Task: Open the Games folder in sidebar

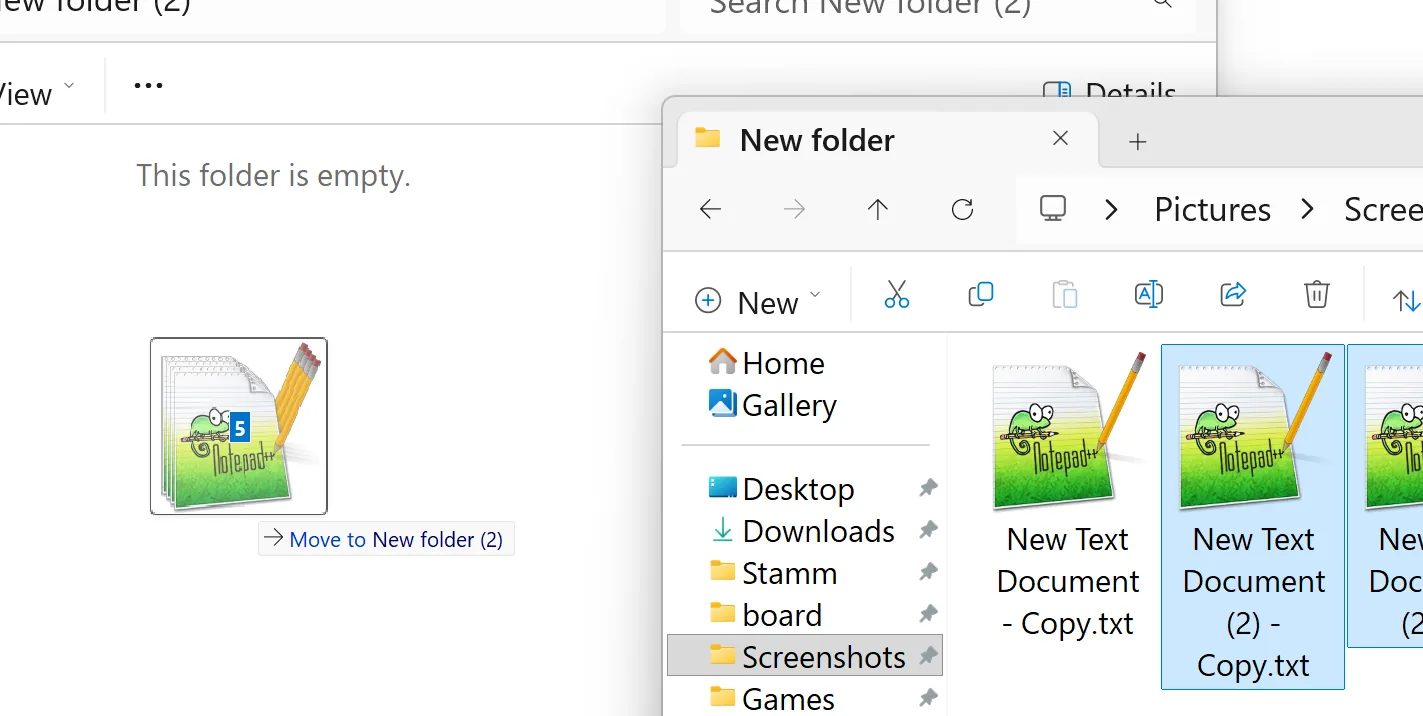Action: point(771,698)
